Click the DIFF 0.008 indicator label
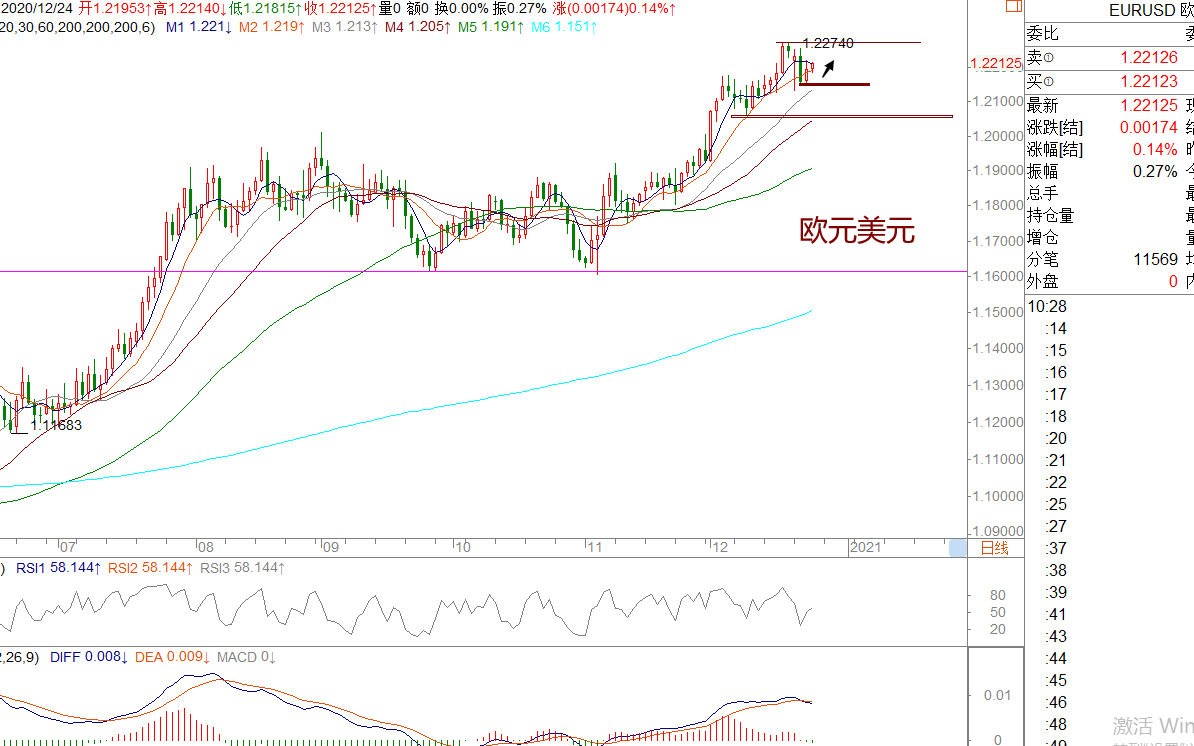1194x746 pixels. click(89, 657)
